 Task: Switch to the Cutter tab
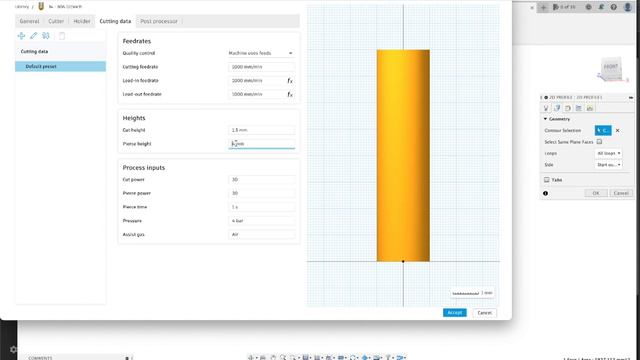coord(56,21)
